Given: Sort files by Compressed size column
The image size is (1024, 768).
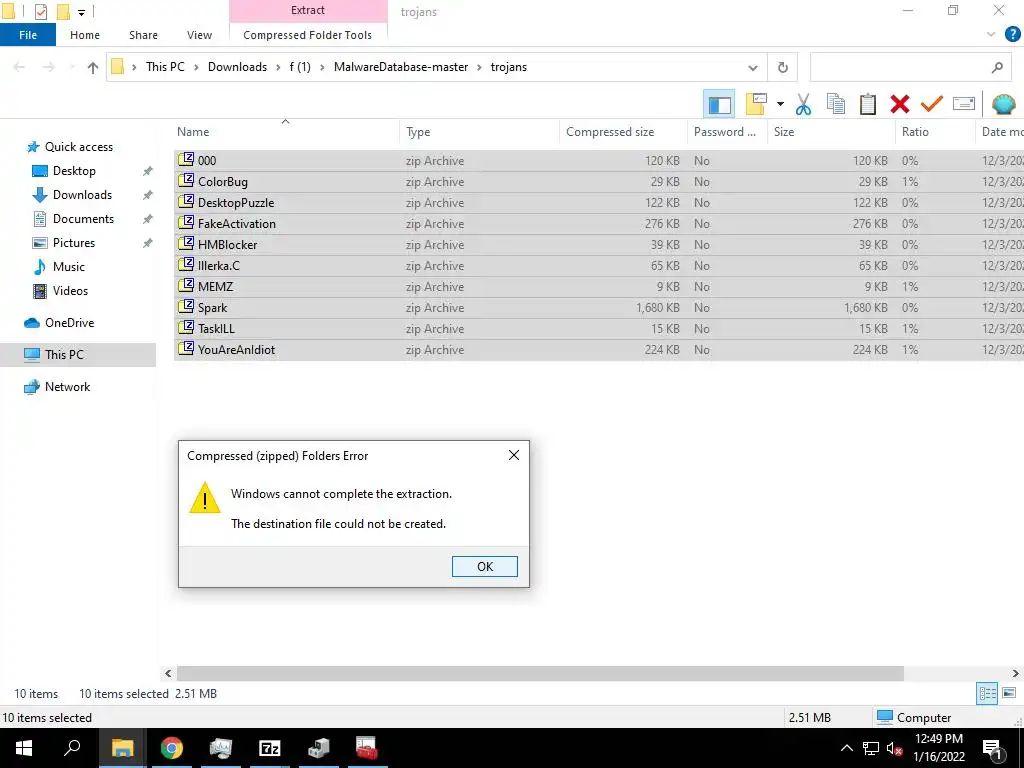Looking at the screenshot, I should (x=623, y=132).
